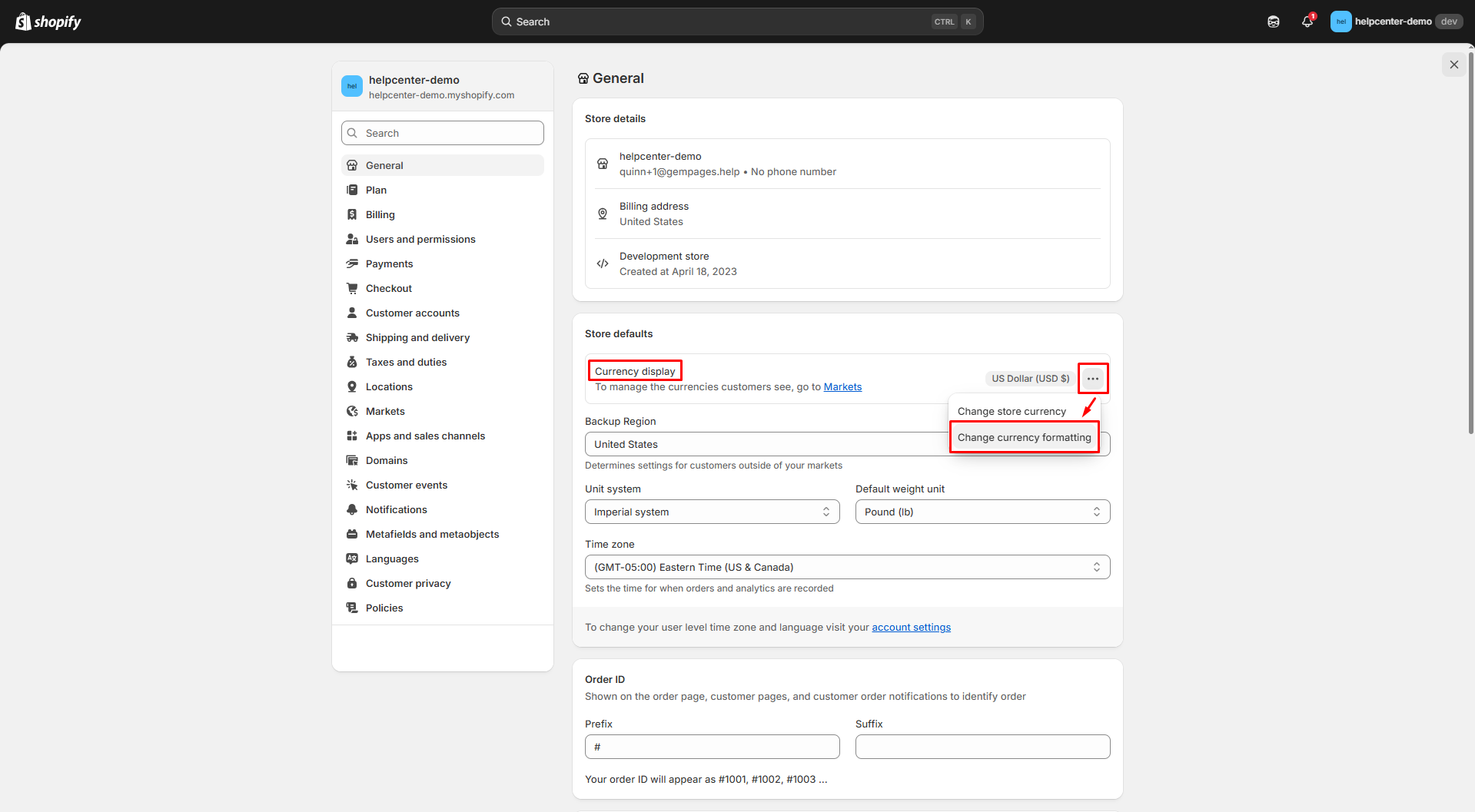
Task: Follow the account settings link
Action: click(x=911, y=628)
